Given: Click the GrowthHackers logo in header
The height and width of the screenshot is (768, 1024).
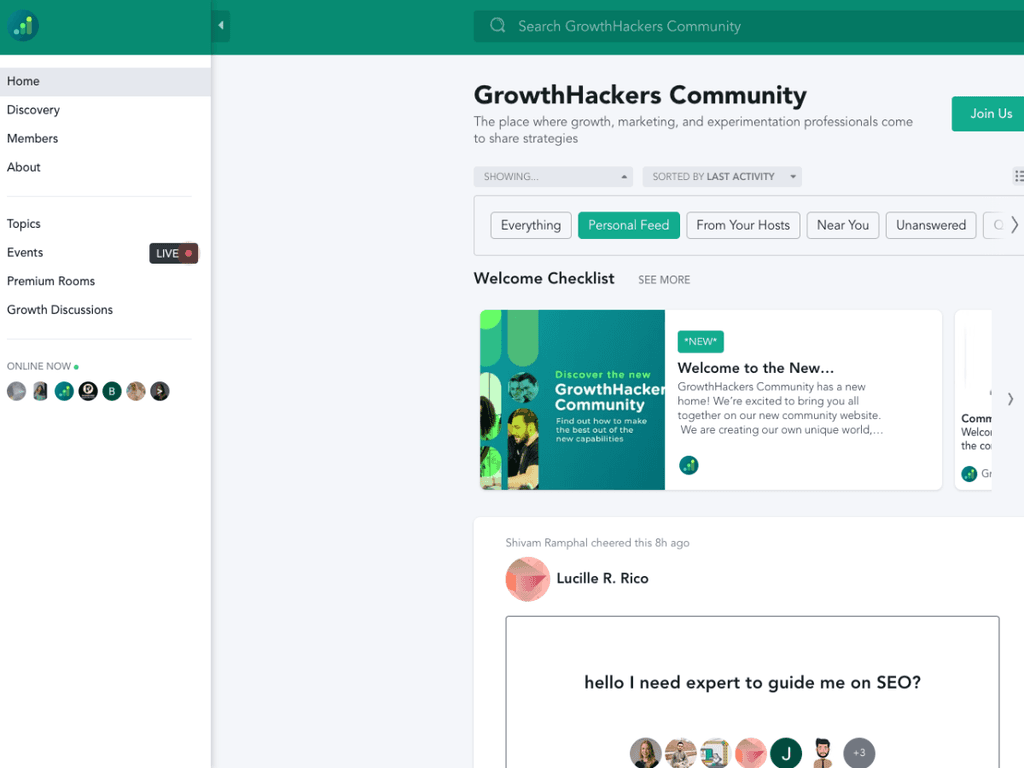Looking at the screenshot, I should 23,26.
